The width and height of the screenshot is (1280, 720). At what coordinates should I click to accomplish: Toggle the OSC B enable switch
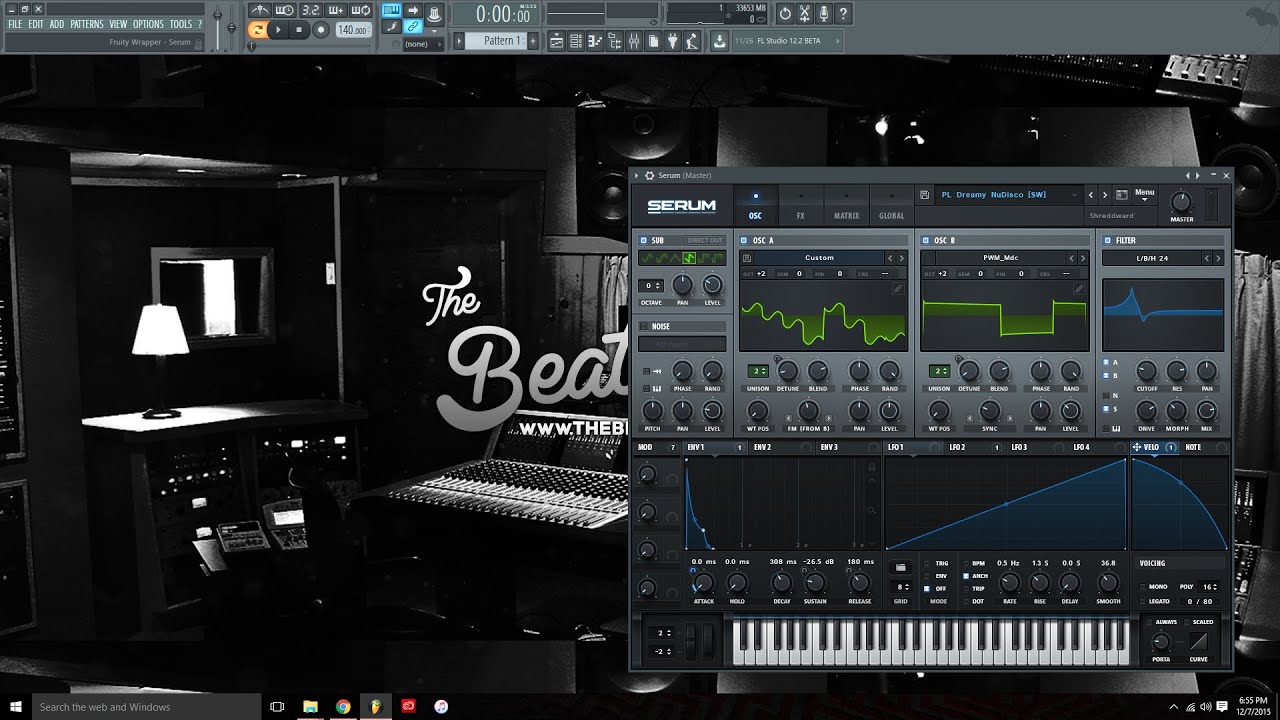coord(926,240)
